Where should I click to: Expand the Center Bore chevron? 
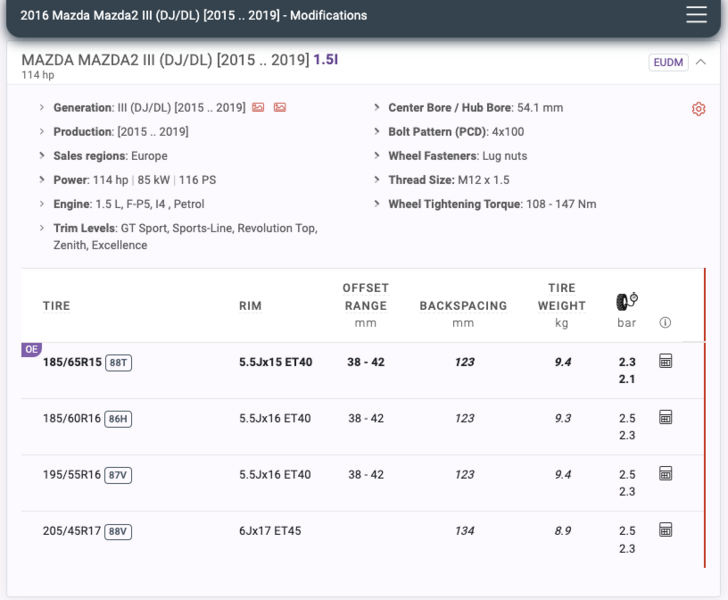[377, 107]
